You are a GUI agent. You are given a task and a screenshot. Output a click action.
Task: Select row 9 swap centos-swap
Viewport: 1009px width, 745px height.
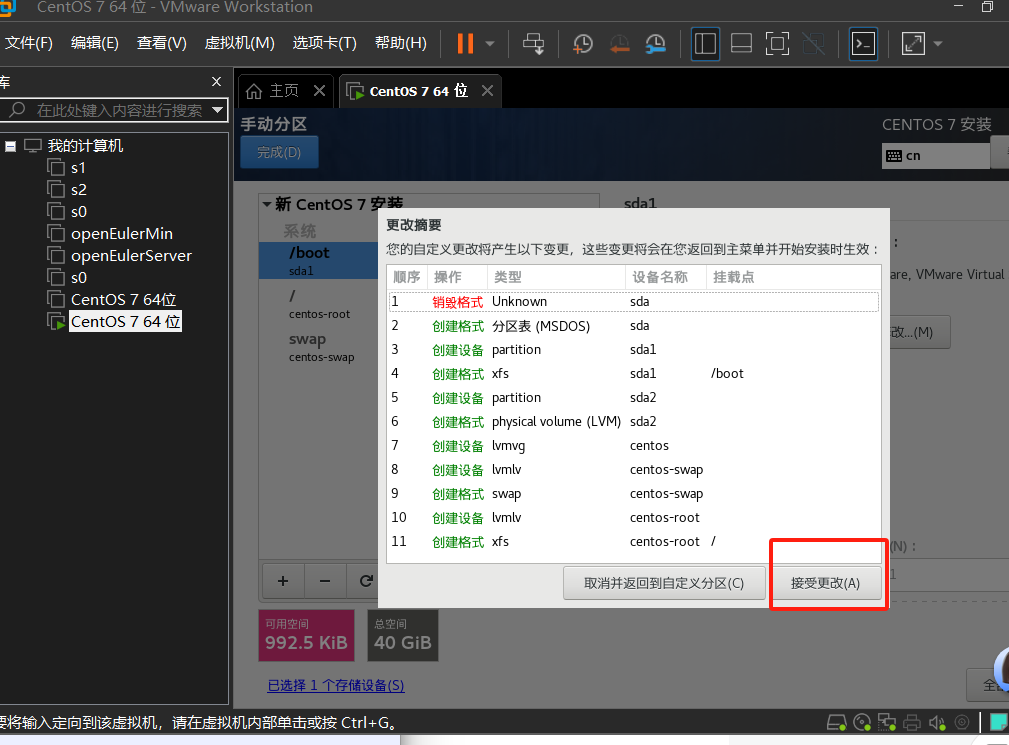[634, 494]
